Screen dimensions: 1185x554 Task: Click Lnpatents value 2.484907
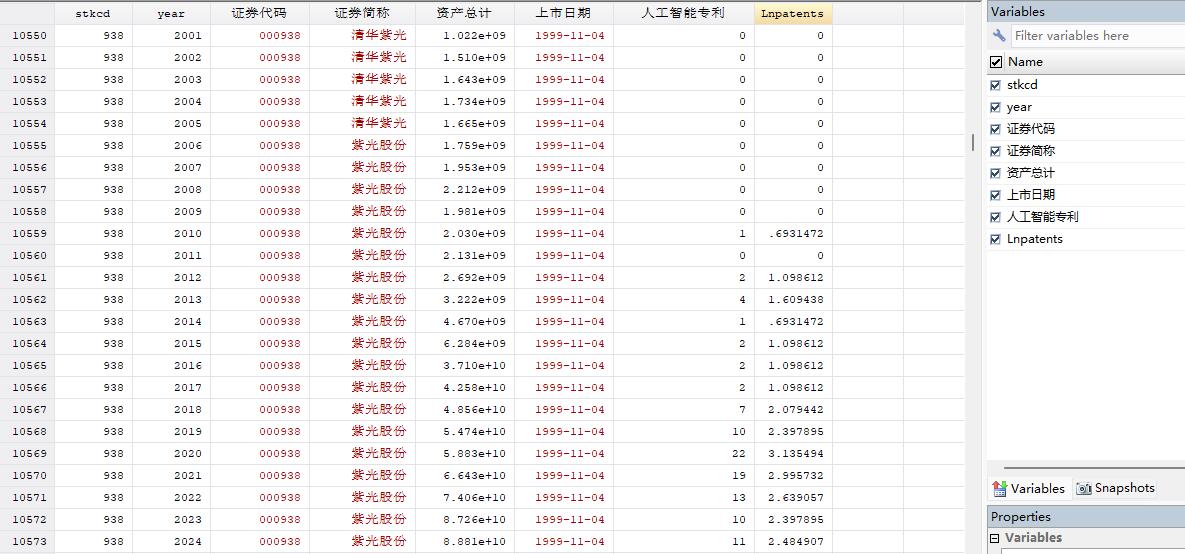[798, 541]
